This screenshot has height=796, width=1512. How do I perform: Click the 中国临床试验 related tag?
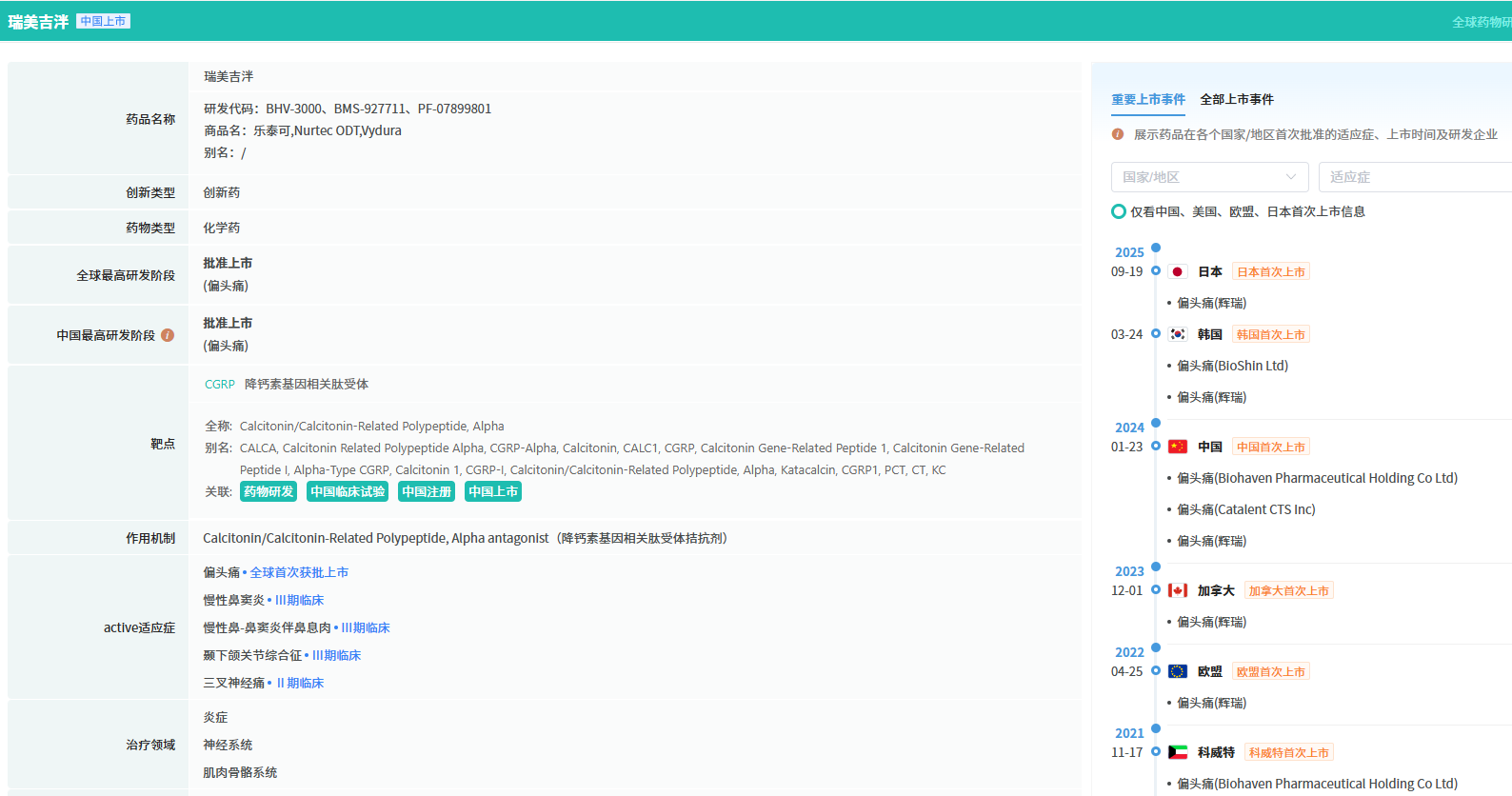click(348, 491)
